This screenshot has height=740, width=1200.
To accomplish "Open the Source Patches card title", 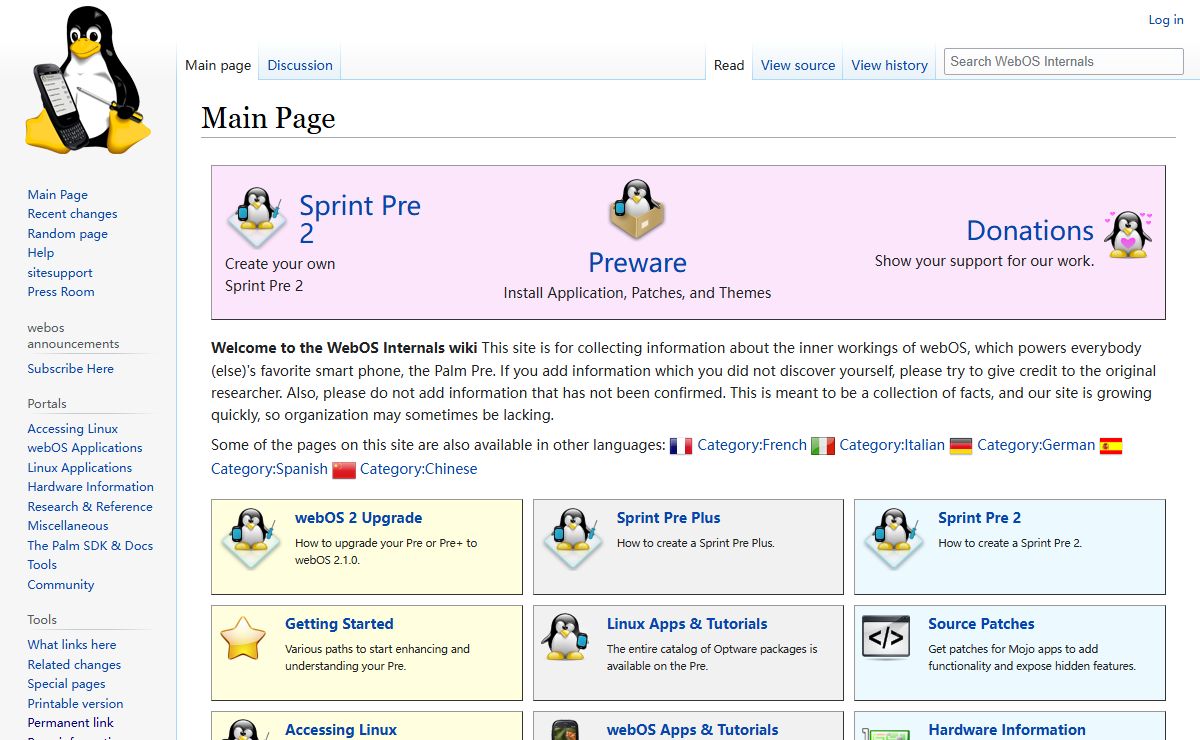I will 981,624.
